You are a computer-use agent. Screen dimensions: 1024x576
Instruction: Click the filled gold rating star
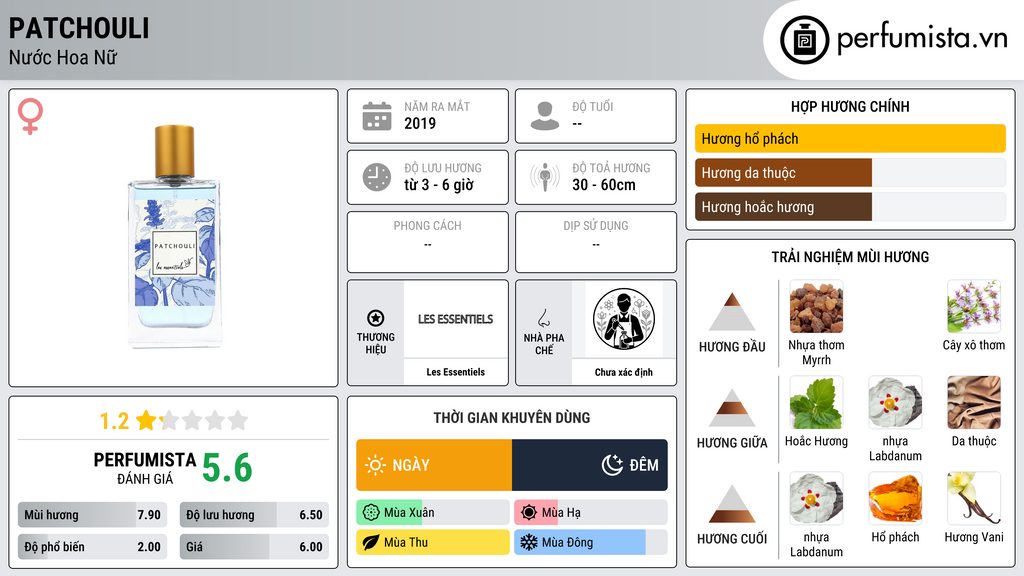(146, 420)
